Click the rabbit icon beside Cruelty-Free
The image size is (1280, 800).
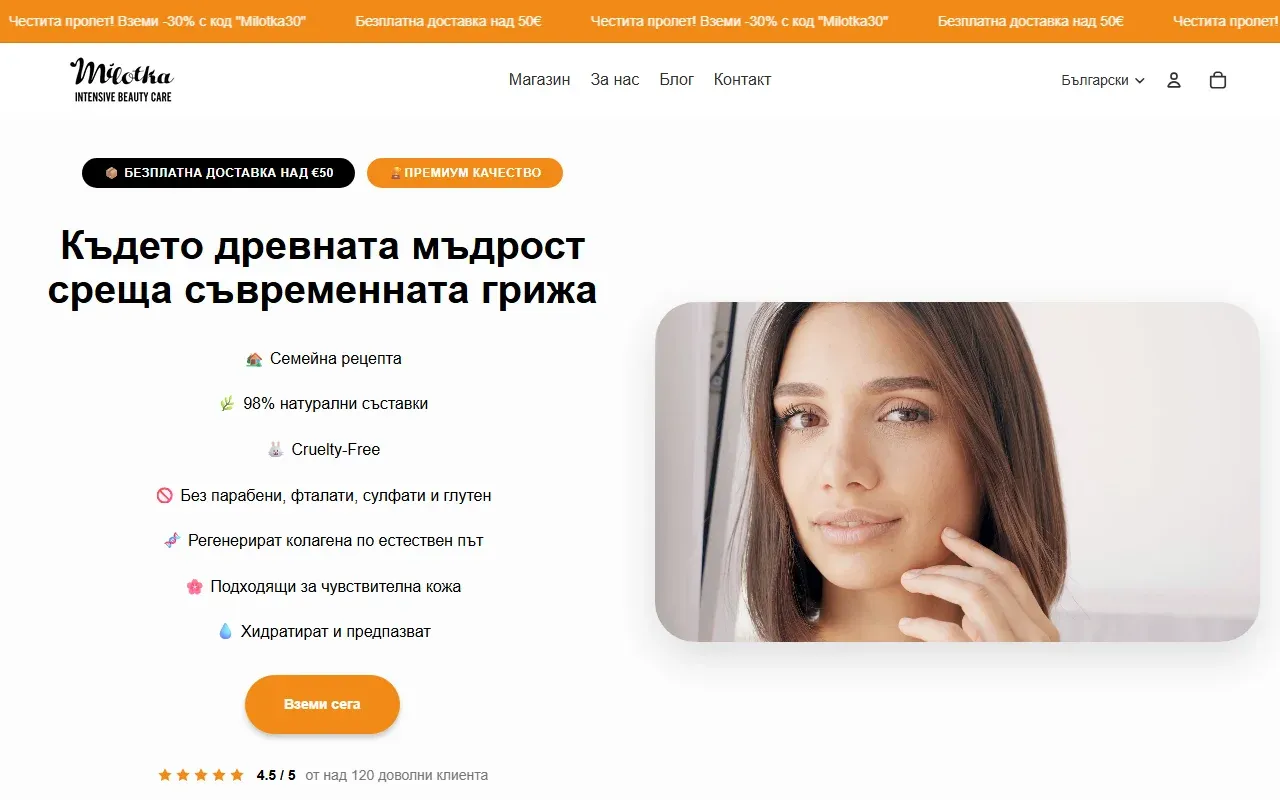click(x=276, y=450)
